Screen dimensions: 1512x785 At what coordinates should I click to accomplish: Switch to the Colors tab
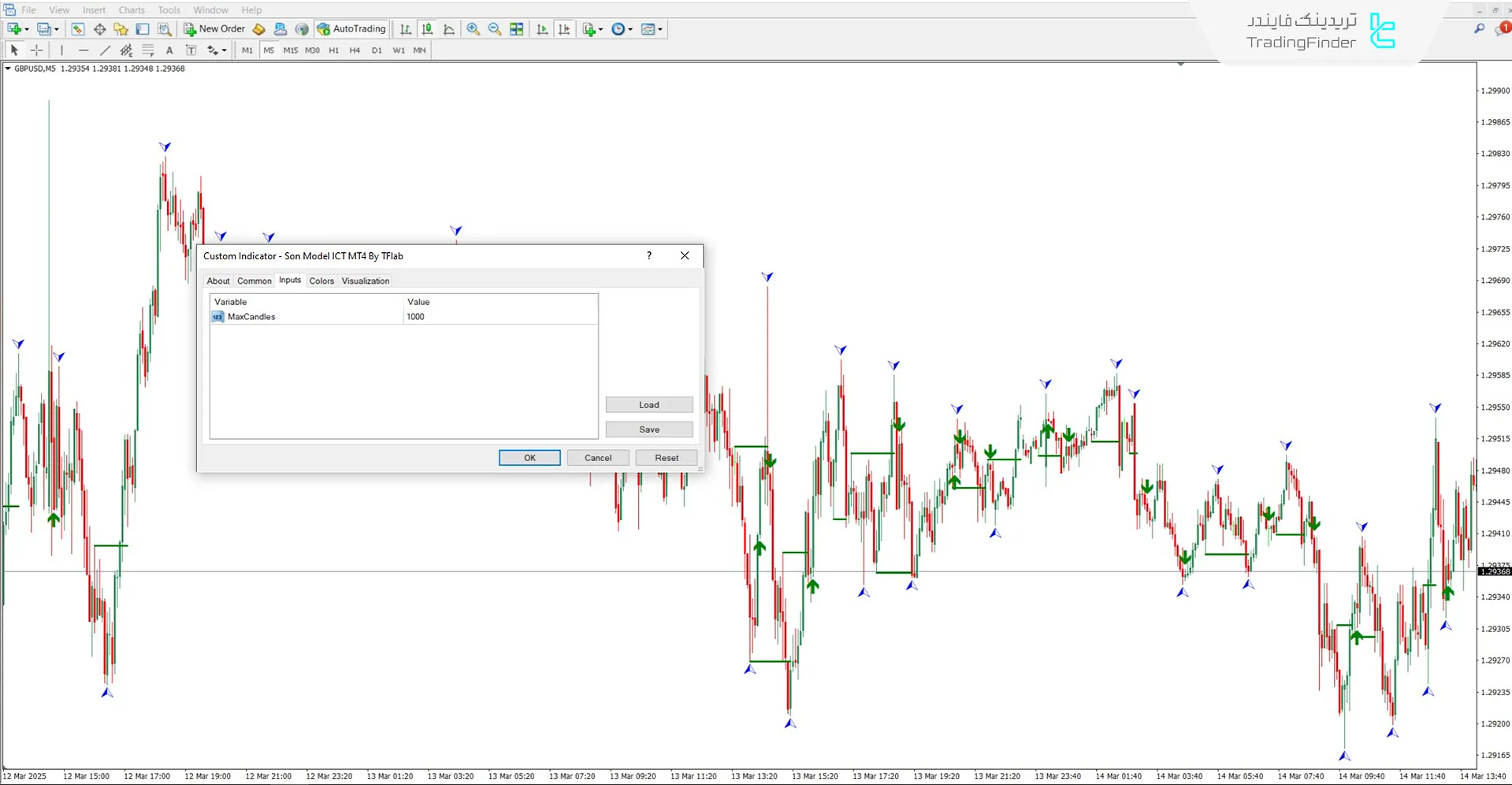tap(321, 281)
